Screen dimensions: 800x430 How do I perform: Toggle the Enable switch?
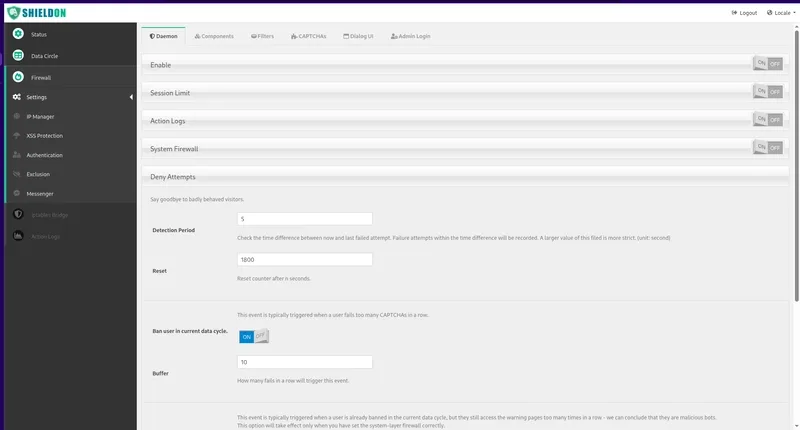click(768, 64)
